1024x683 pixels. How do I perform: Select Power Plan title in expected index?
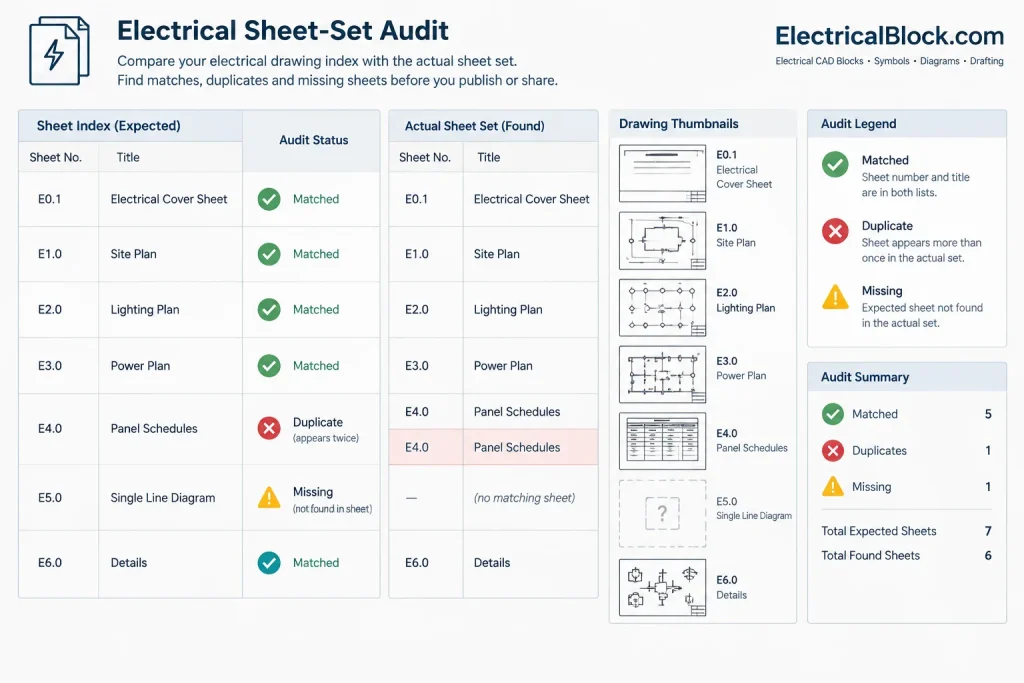[x=140, y=366]
